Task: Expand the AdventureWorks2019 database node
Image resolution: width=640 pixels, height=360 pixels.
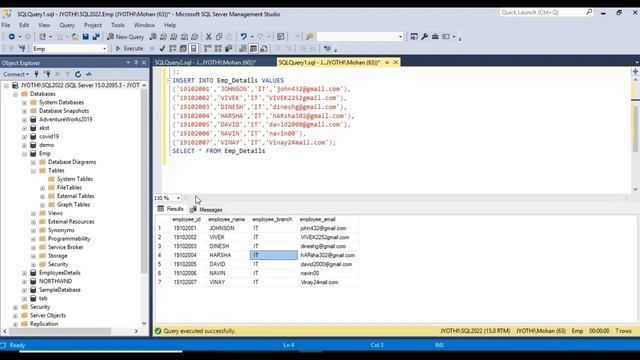Action: point(24,120)
